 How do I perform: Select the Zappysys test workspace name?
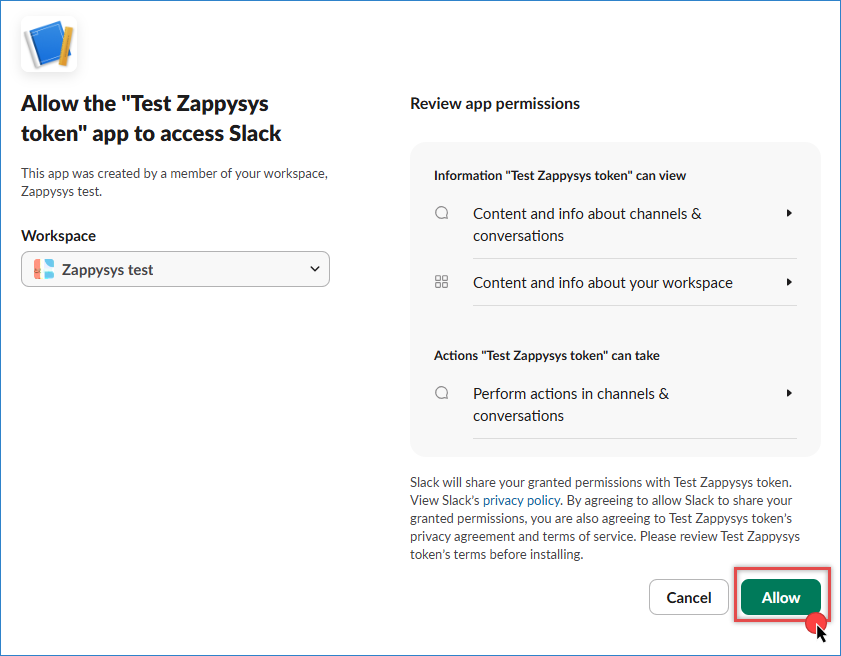[108, 269]
